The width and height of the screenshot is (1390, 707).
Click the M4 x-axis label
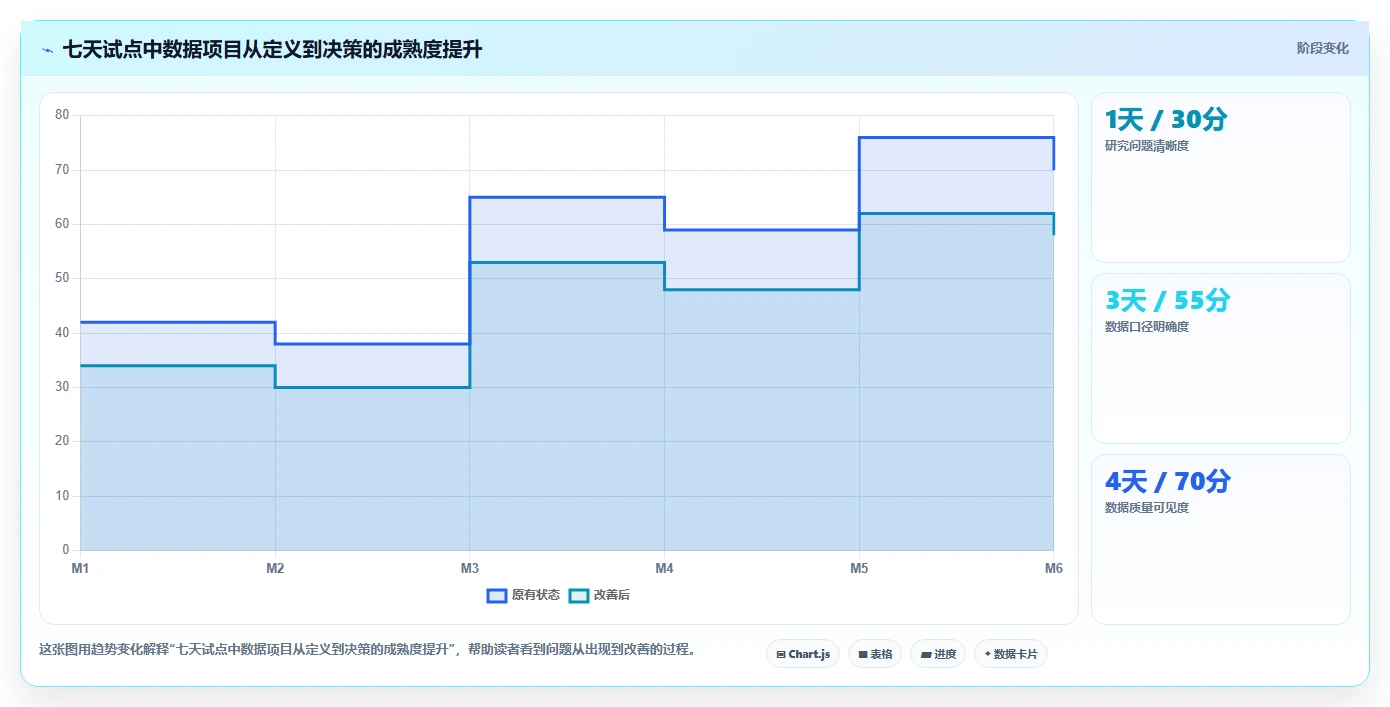tap(664, 568)
